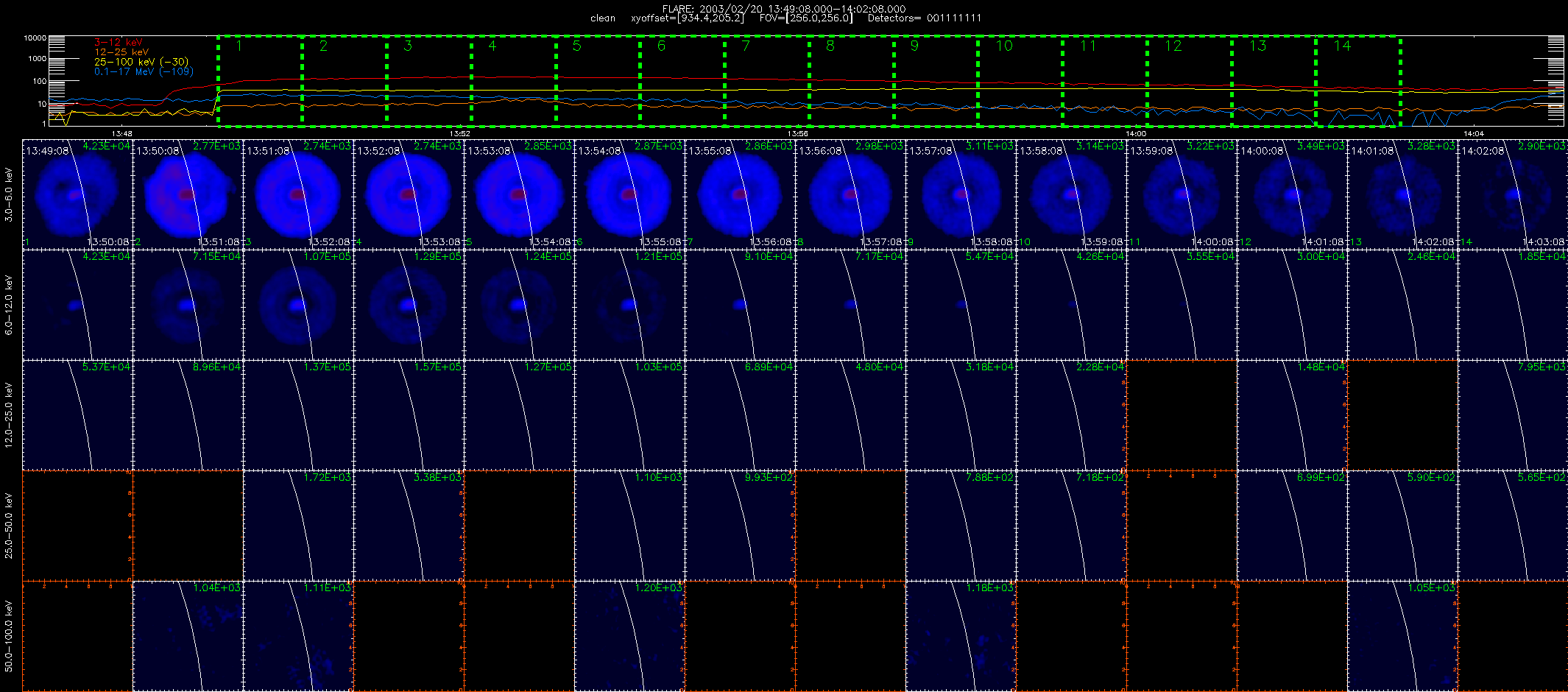Click the 50.0-100.0 keV row label
The image size is (1568, 692).
pos(9,636)
